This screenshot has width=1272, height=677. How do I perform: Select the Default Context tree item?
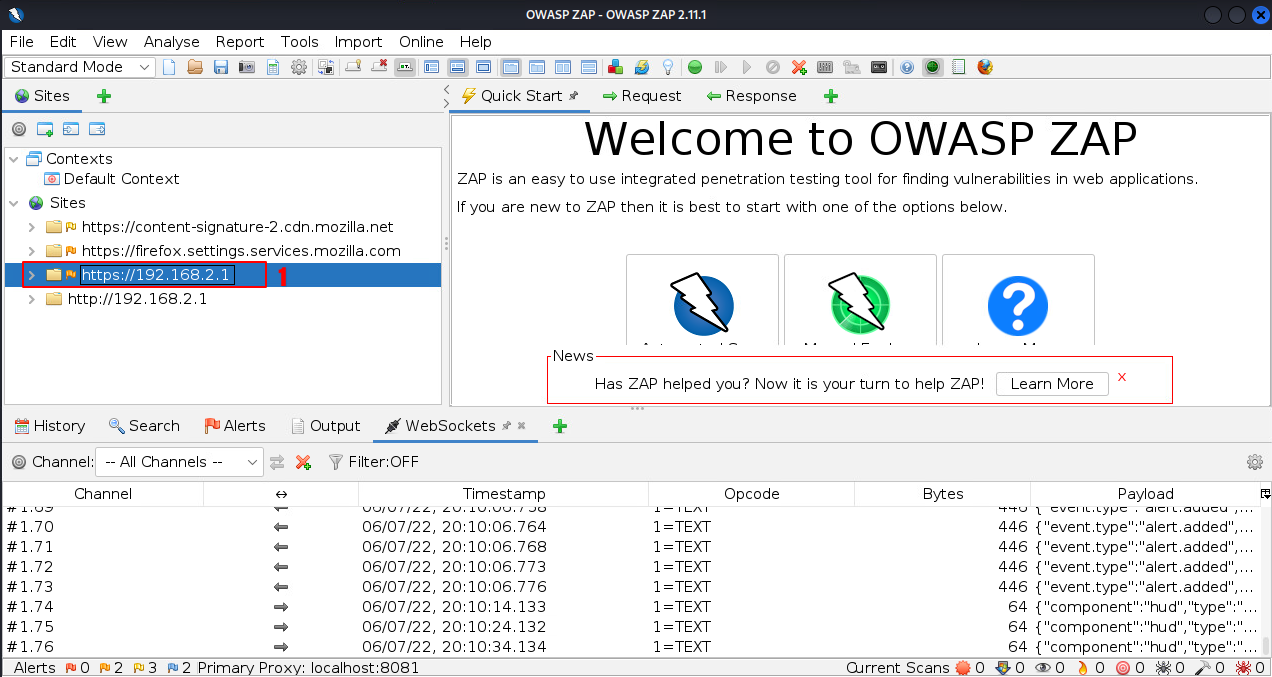tap(121, 179)
